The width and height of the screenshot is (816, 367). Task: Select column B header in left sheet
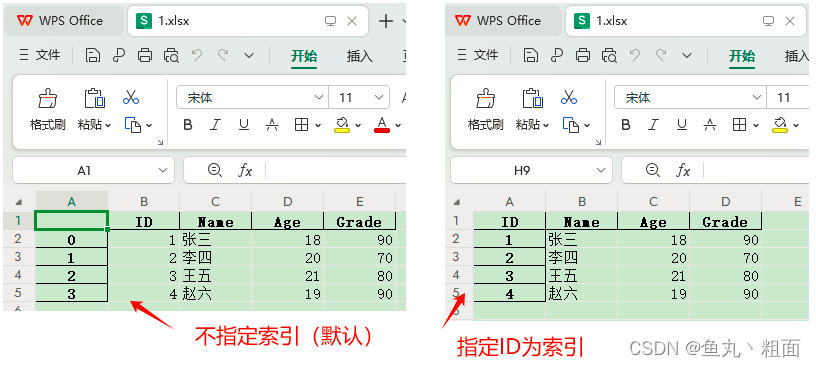(x=144, y=201)
